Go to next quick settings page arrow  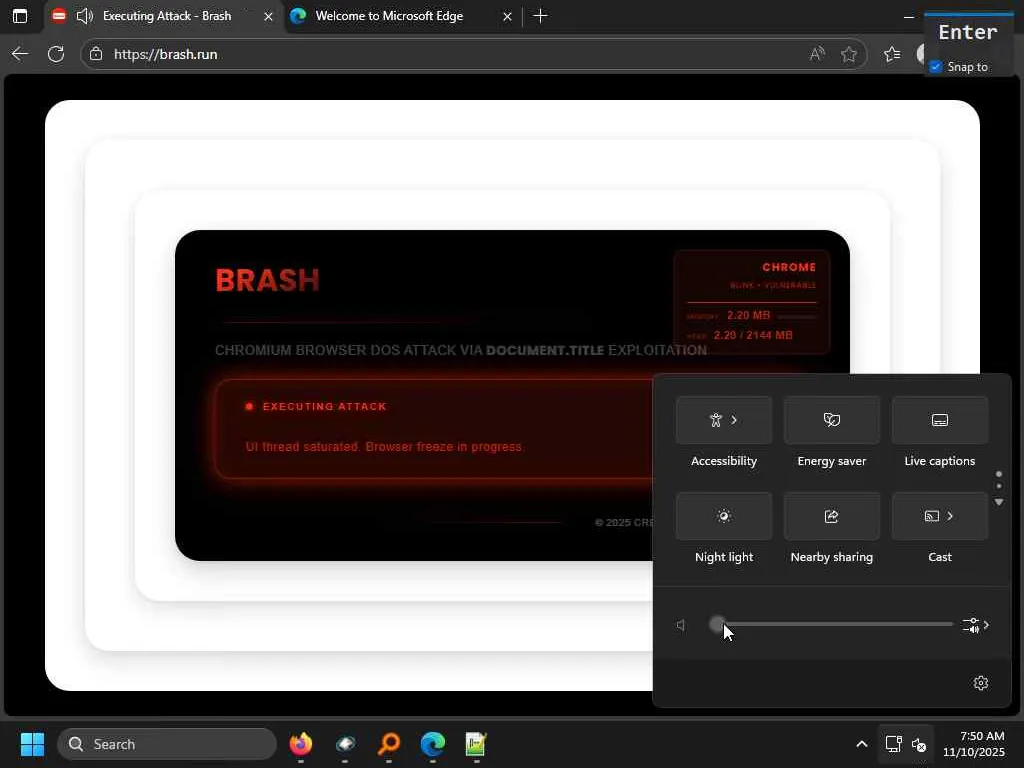coord(999,502)
